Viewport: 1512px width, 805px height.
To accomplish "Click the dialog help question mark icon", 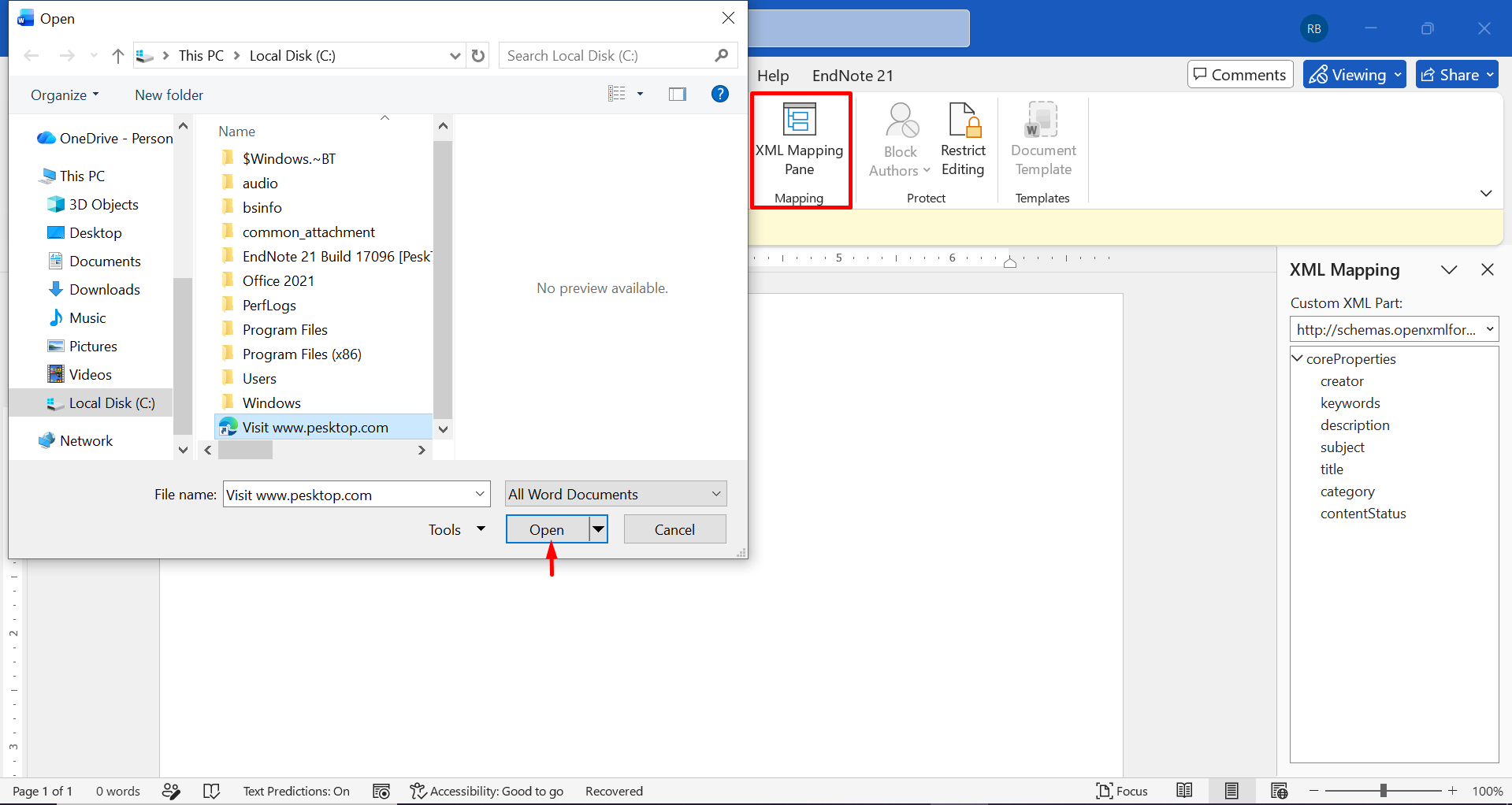I will coord(719,95).
